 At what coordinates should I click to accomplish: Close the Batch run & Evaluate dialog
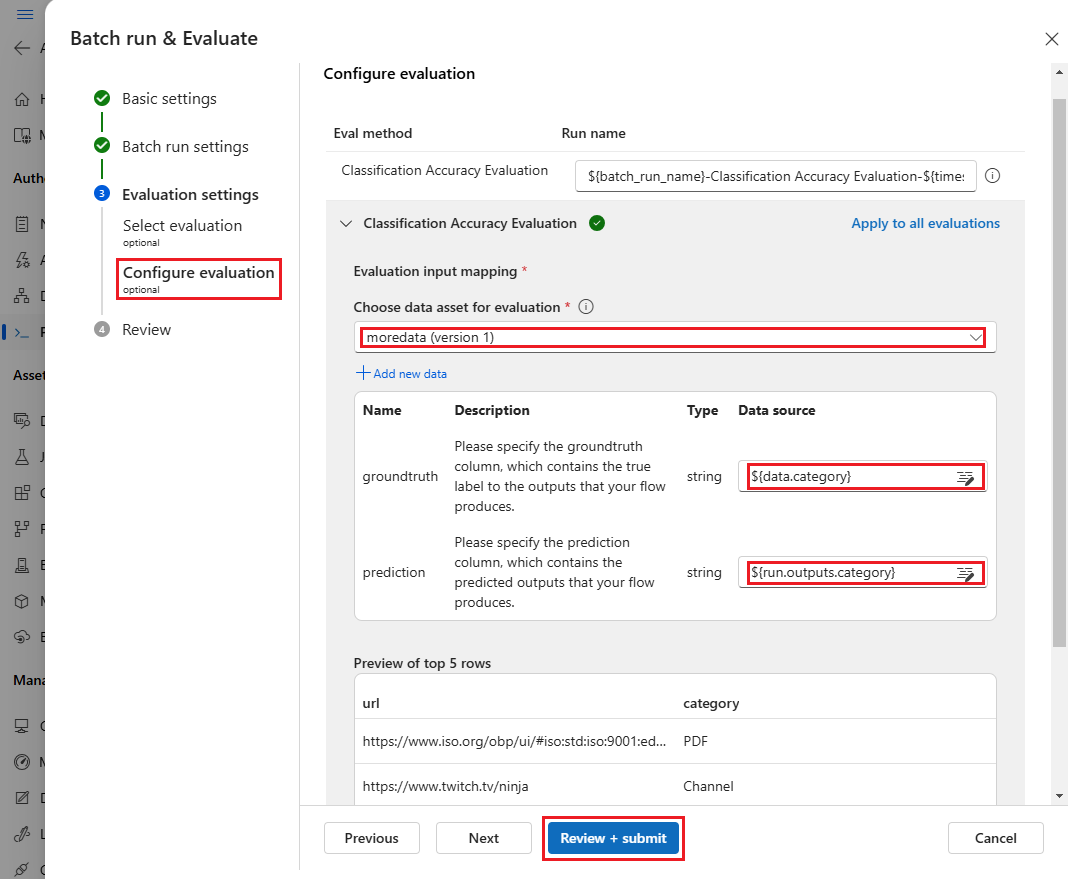(x=1051, y=39)
